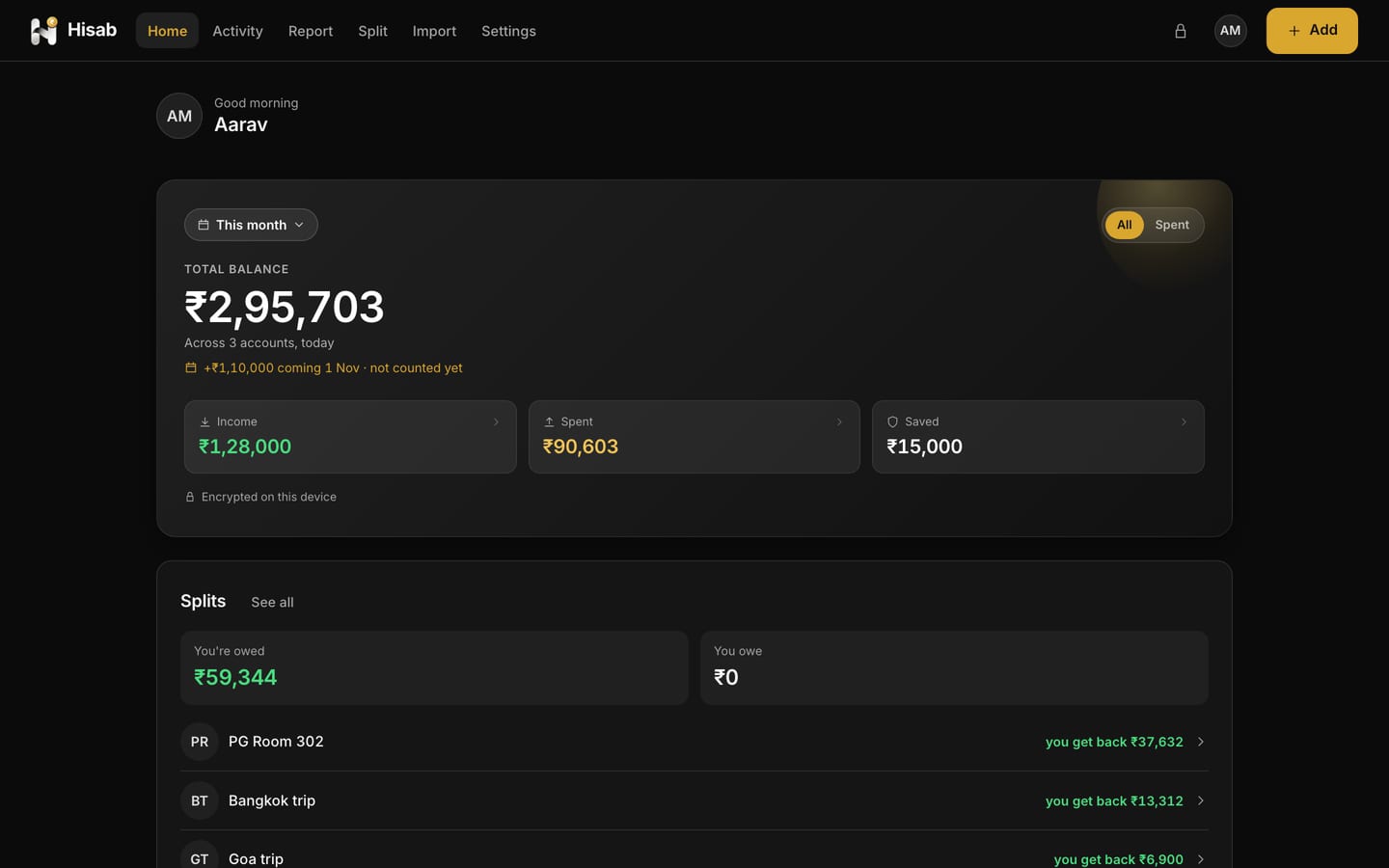Screen dimensions: 1389x868
Task: Open the Activity tab
Action: pyautogui.click(x=237, y=31)
